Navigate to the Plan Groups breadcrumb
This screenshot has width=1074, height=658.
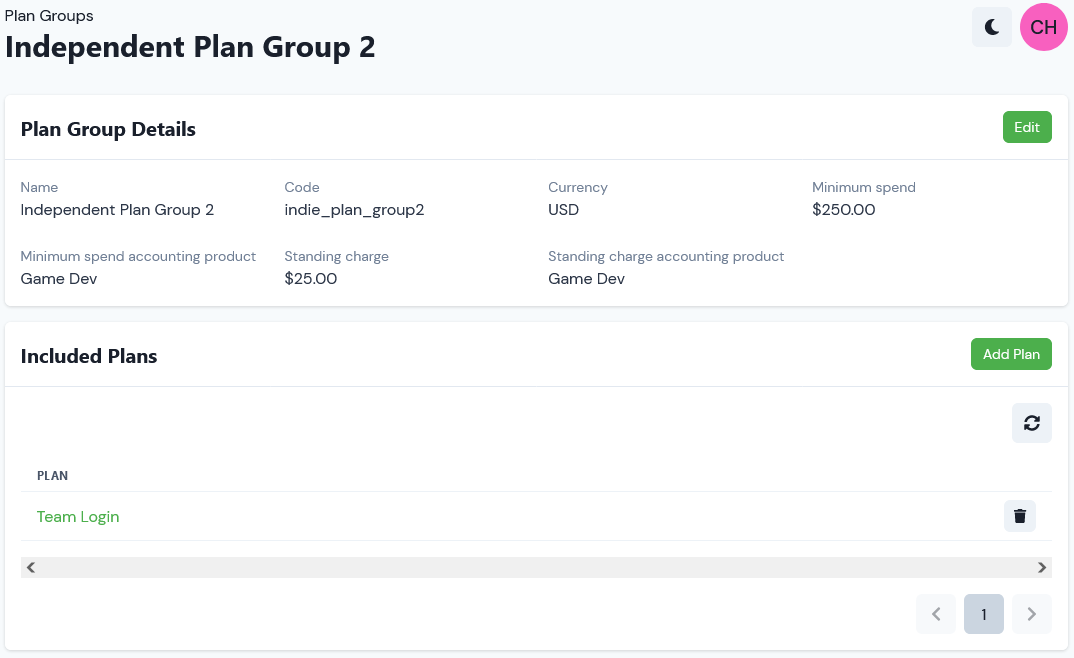coord(49,16)
